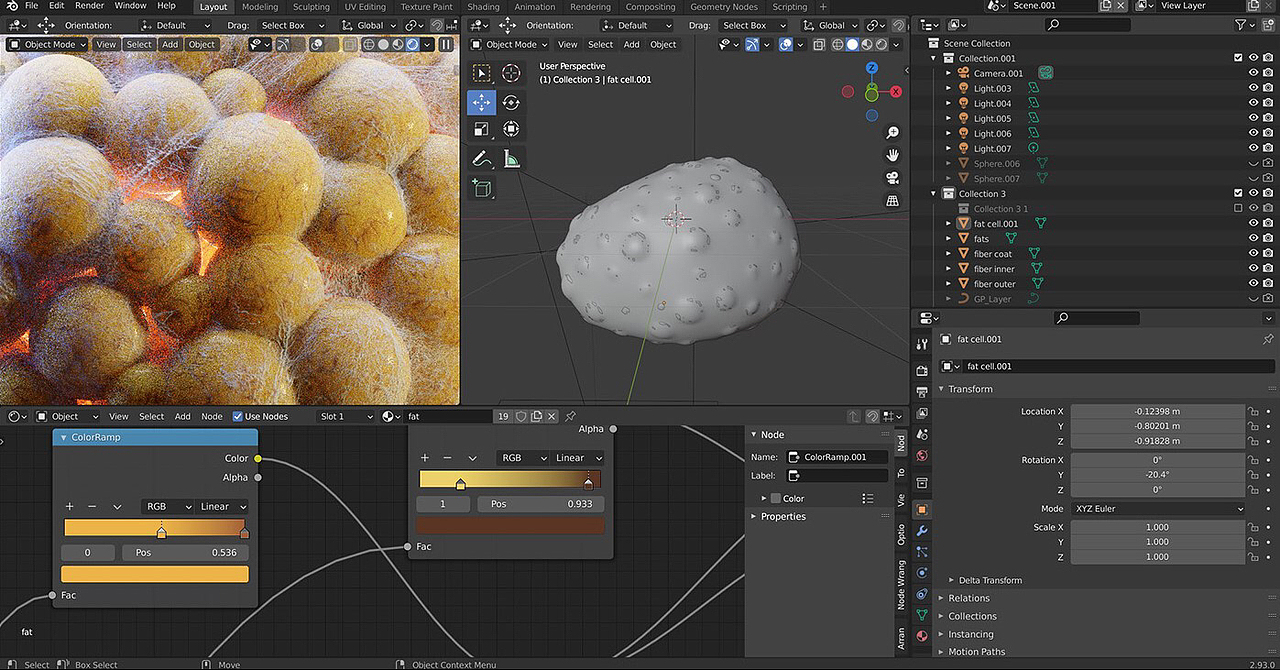Remove color stop from ColorRamp.001 node
The width and height of the screenshot is (1280, 670).
coord(447,458)
